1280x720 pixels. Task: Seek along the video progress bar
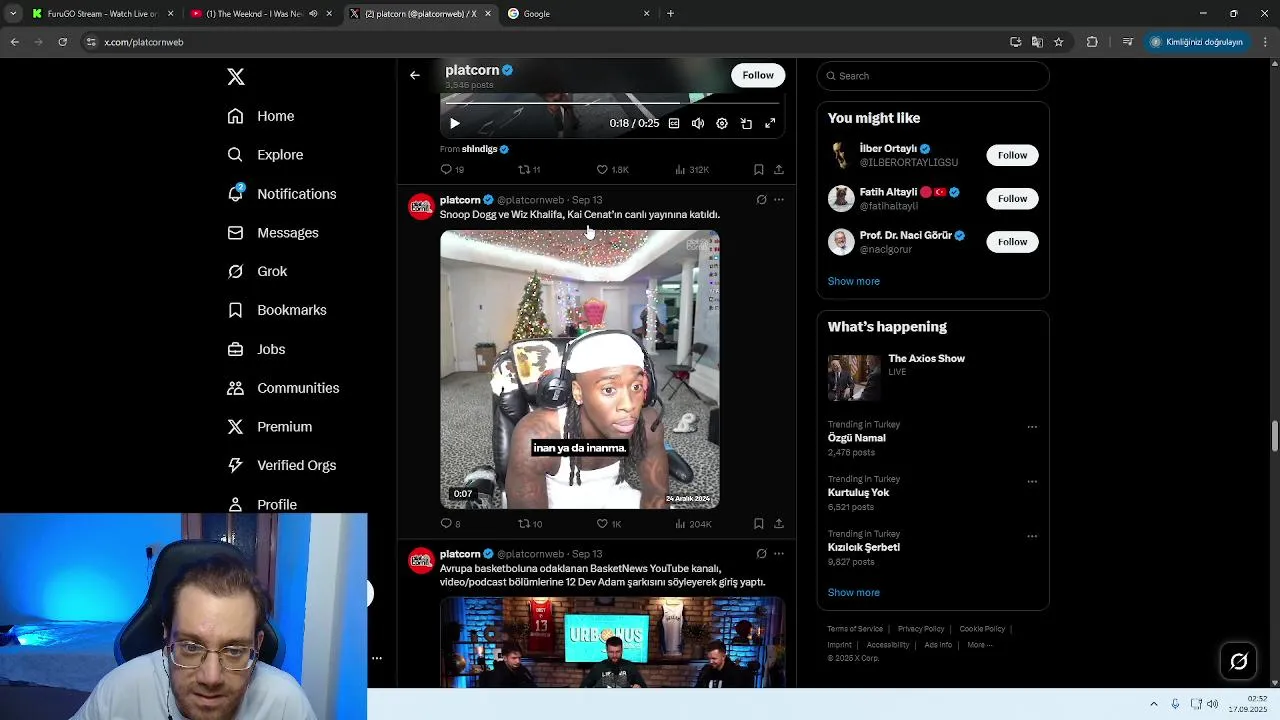612,102
